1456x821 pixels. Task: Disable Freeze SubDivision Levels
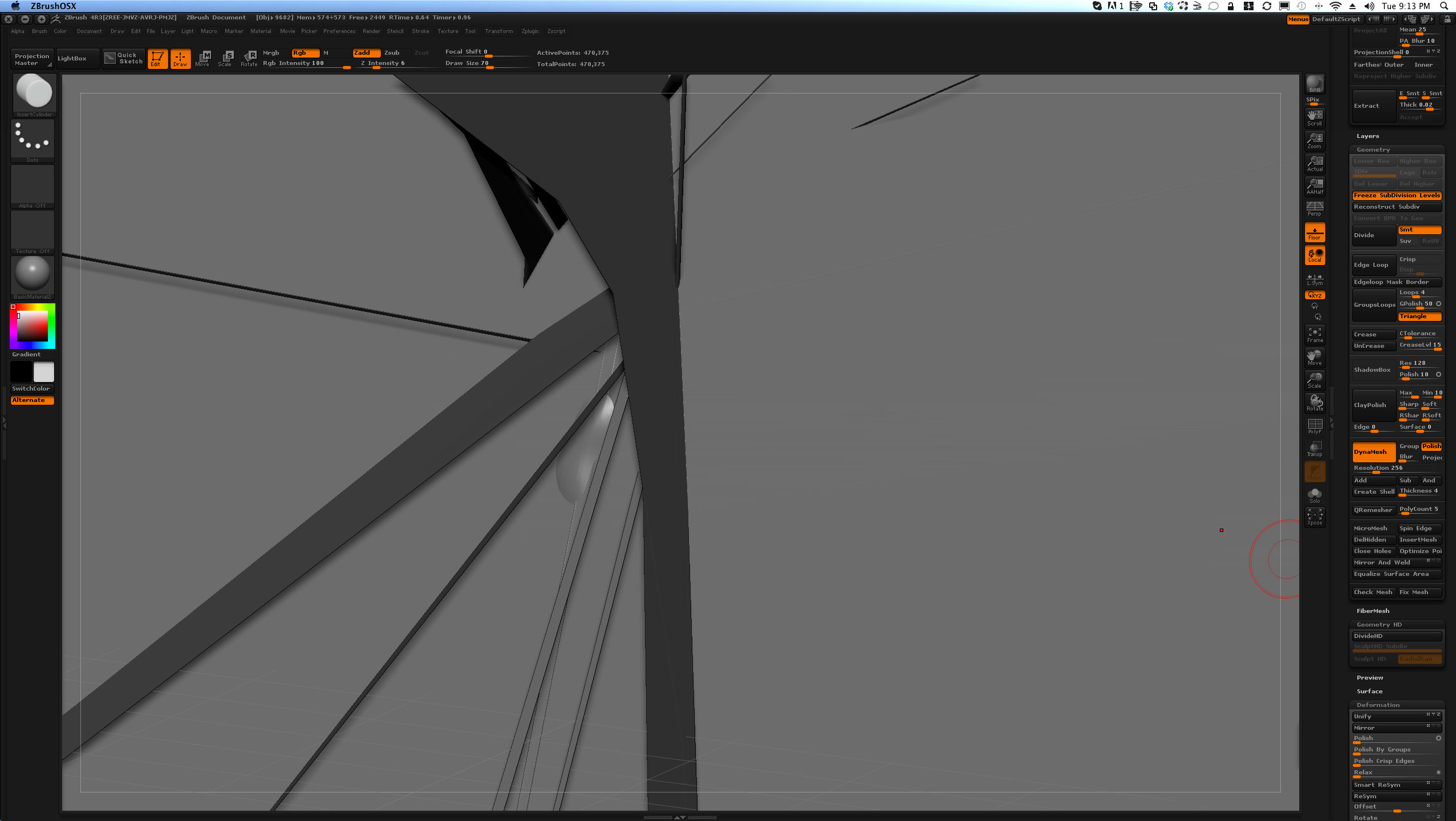(x=1396, y=195)
